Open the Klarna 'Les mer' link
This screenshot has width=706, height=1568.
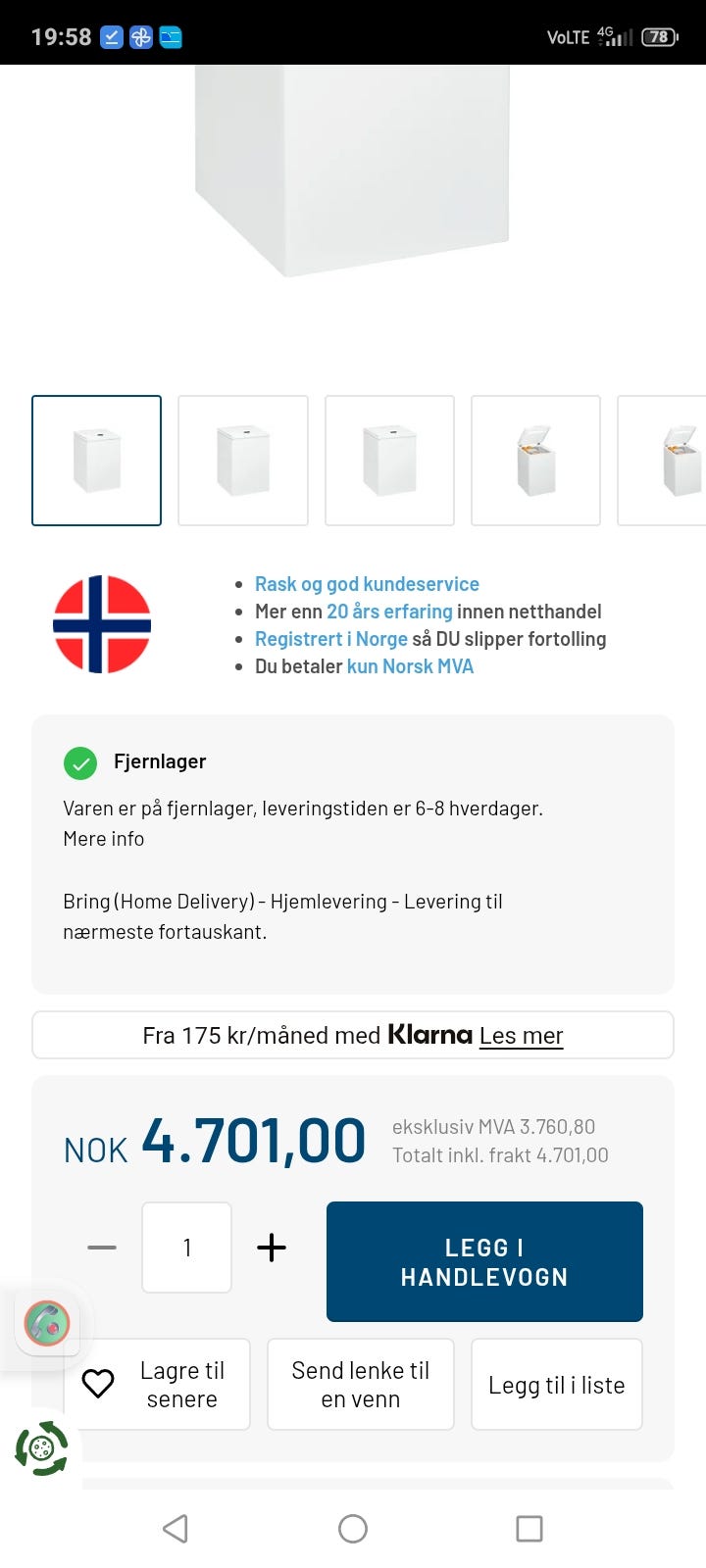point(521,1035)
